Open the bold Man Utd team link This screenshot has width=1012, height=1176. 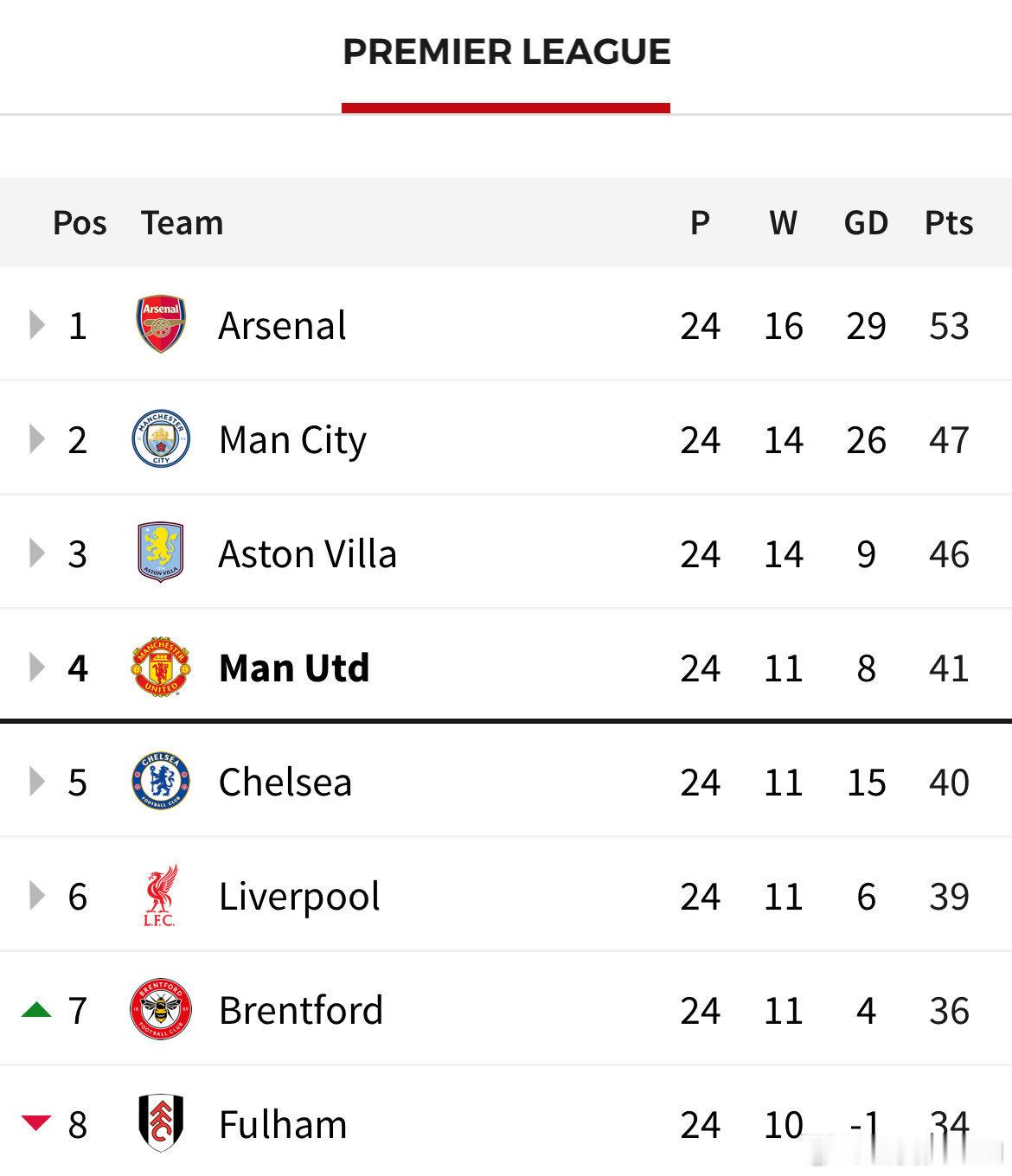[294, 668]
